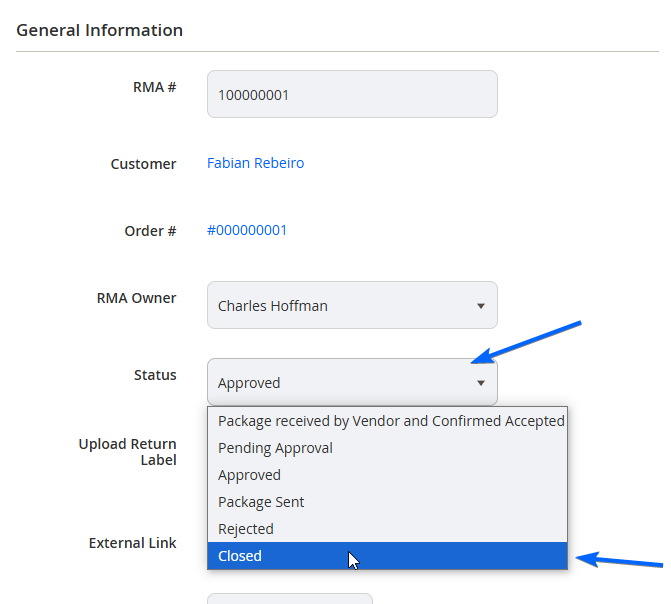Select the Rejected status option
The width and height of the screenshot is (671, 604).
coord(387,529)
